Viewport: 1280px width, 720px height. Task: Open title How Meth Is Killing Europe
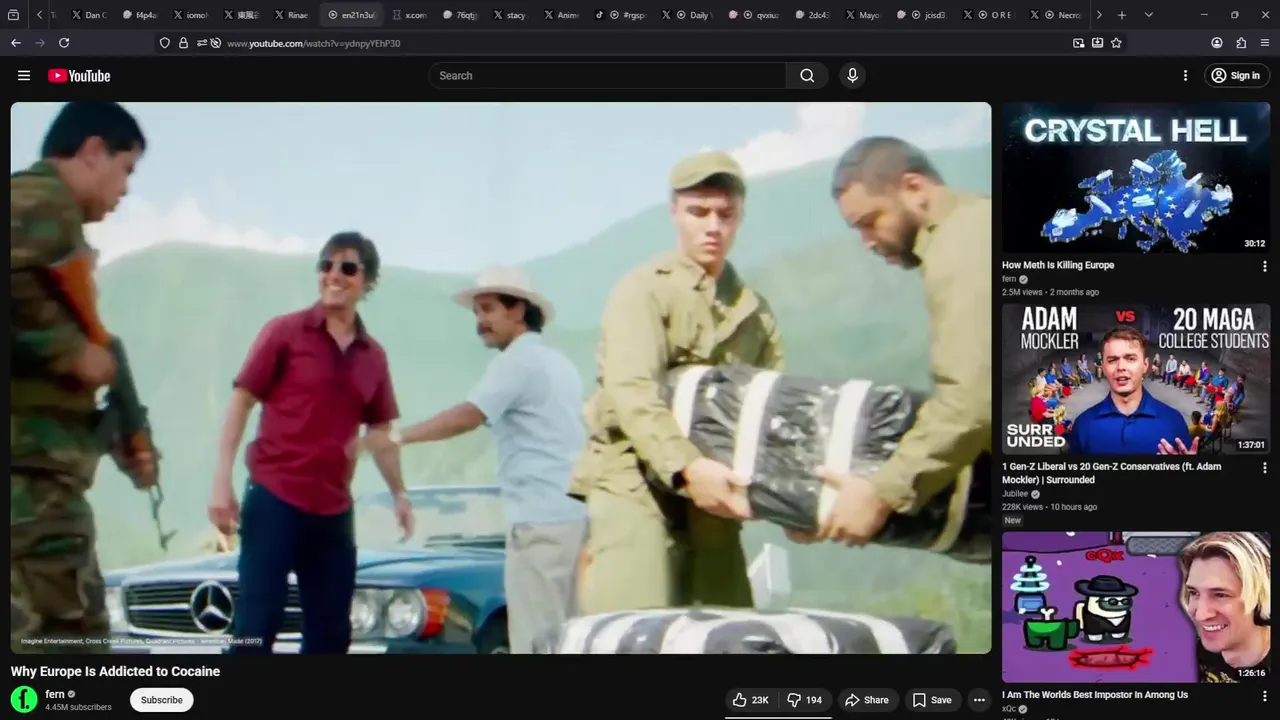(x=1058, y=265)
